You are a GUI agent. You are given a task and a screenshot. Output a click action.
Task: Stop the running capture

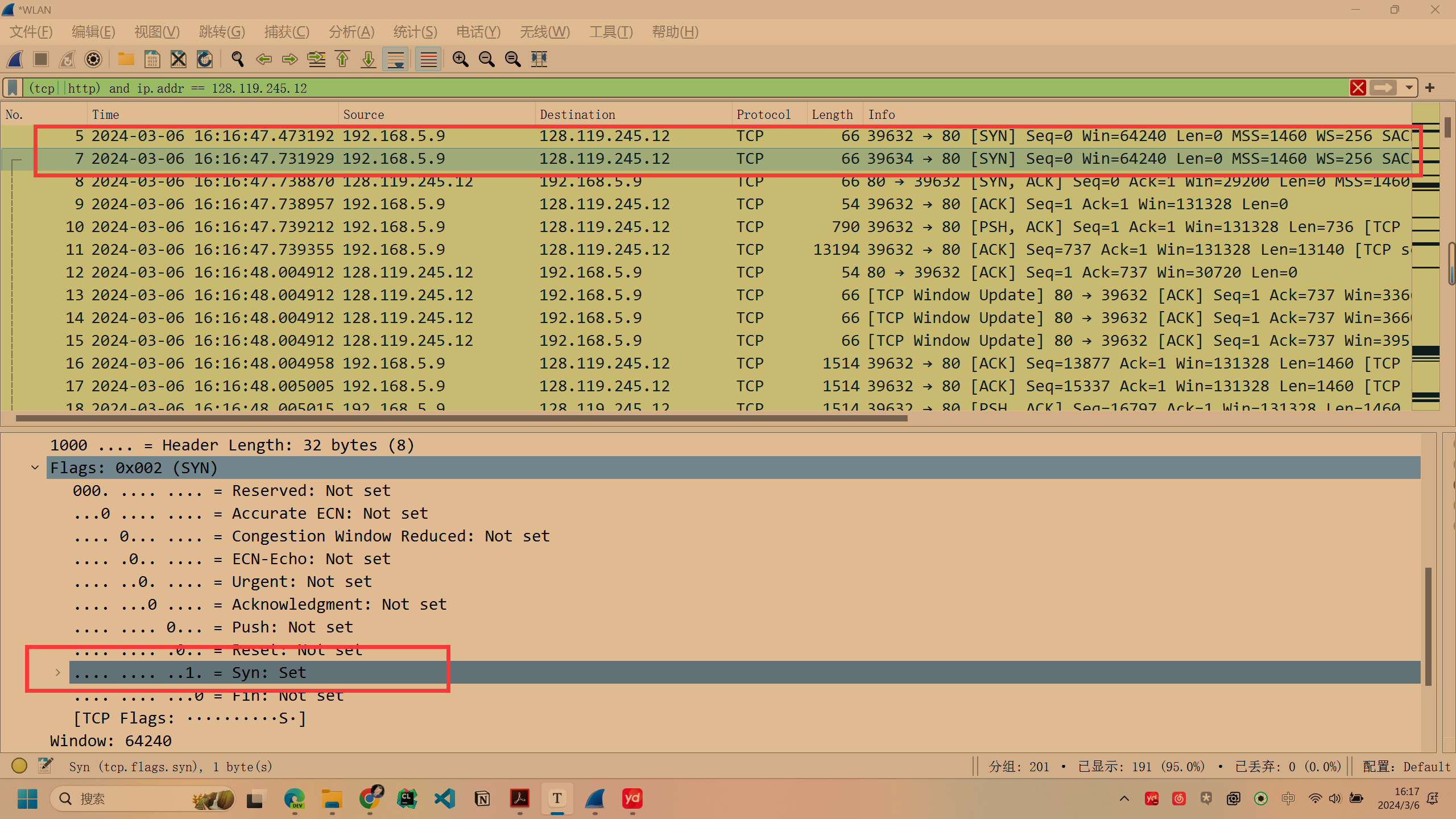(40, 59)
